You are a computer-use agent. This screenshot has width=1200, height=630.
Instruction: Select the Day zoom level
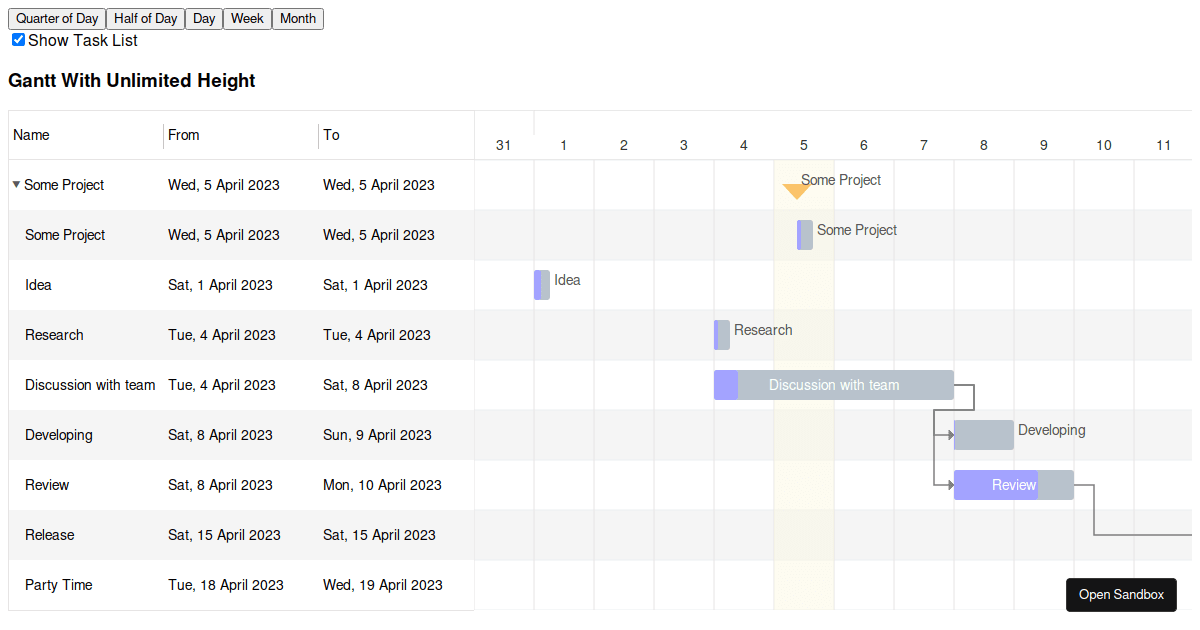tap(203, 18)
